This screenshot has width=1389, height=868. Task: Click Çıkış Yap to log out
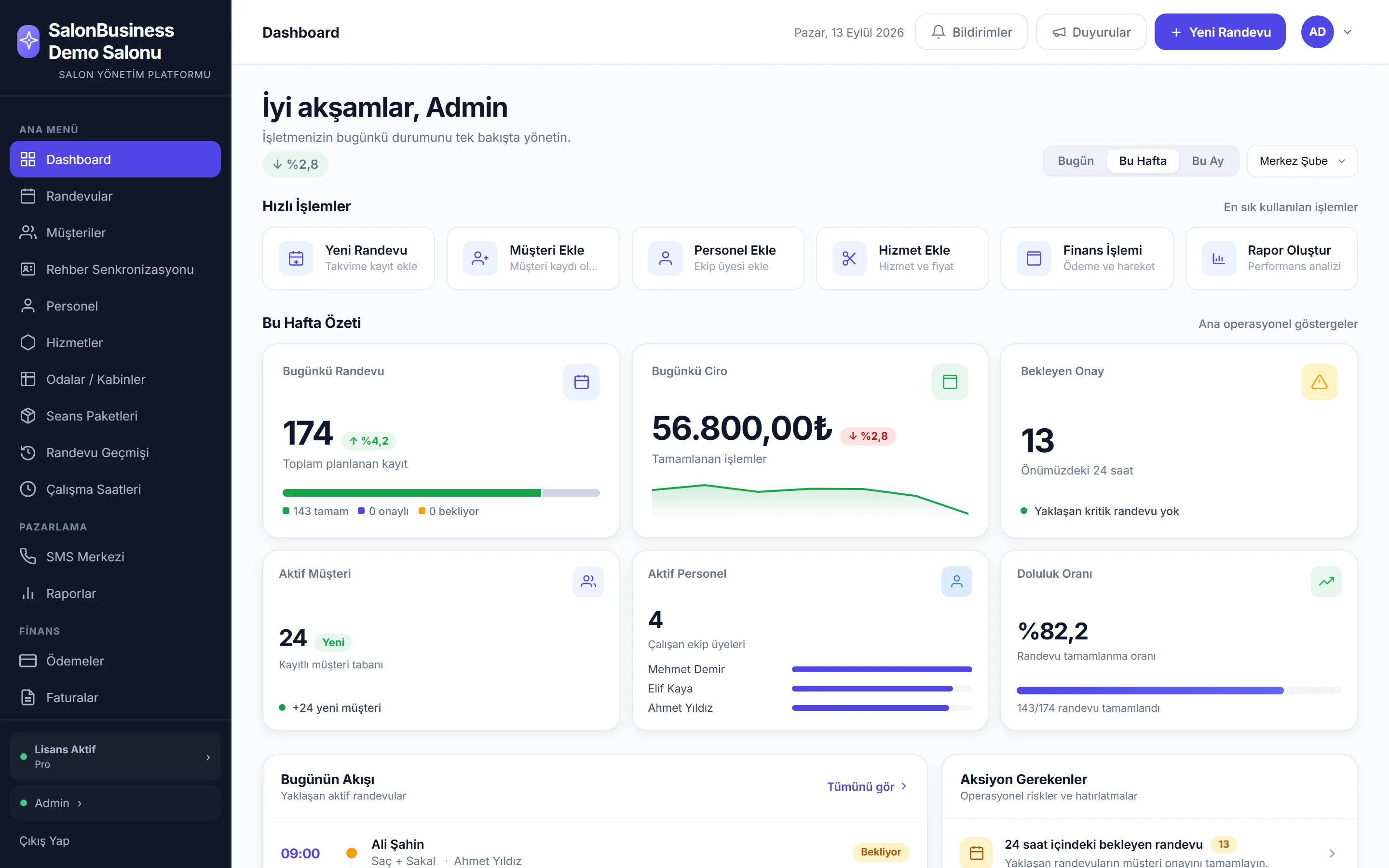[x=44, y=841]
